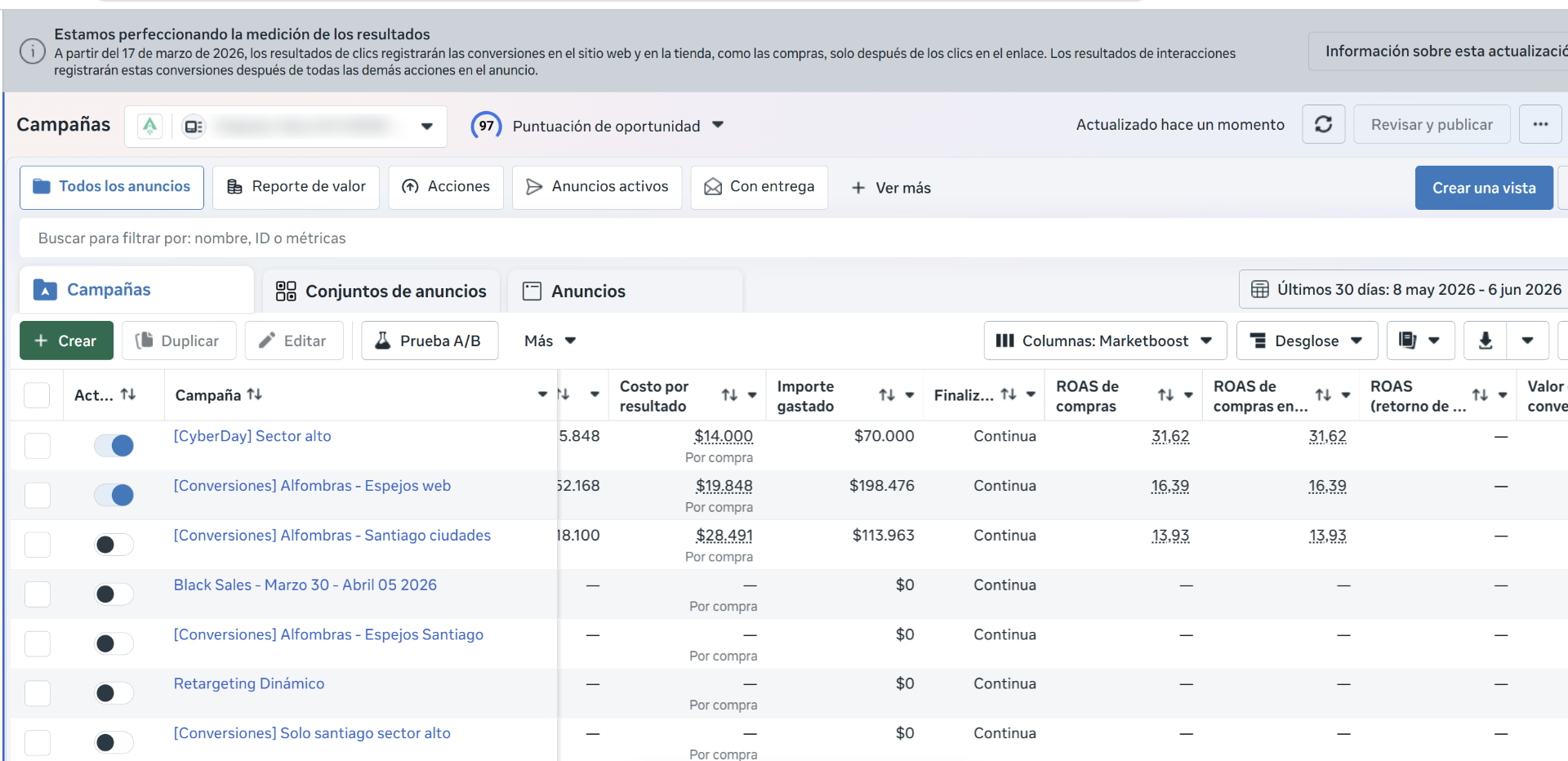The height and width of the screenshot is (761, 1568).
Task: Open the Con entrega view
Action: pos(759,187)
